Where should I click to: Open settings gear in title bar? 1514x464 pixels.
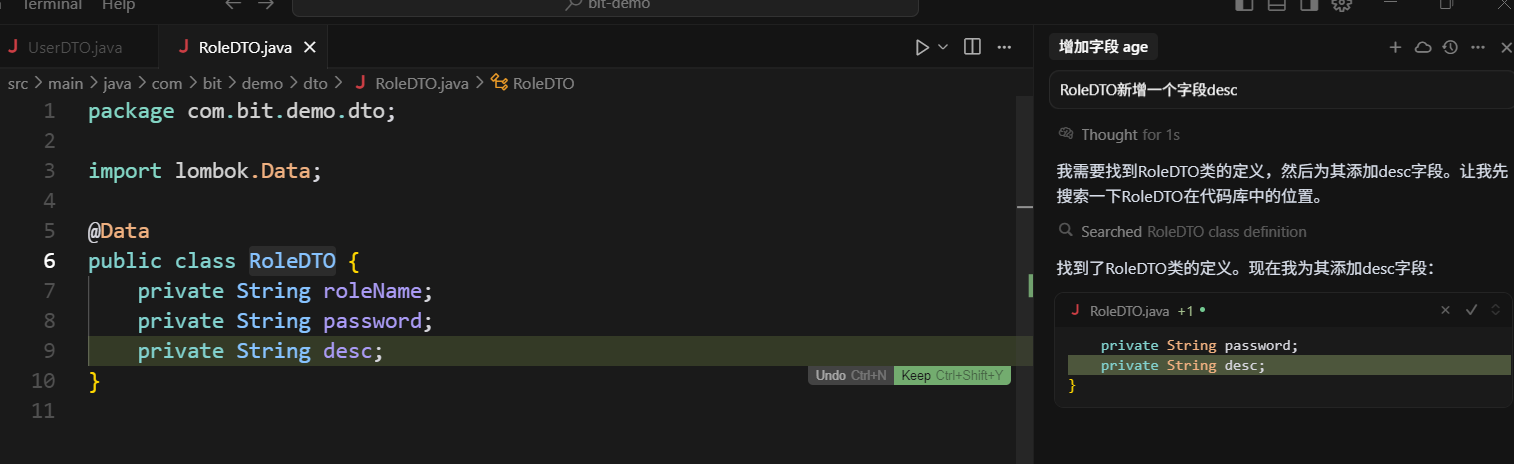(1341, 5)
